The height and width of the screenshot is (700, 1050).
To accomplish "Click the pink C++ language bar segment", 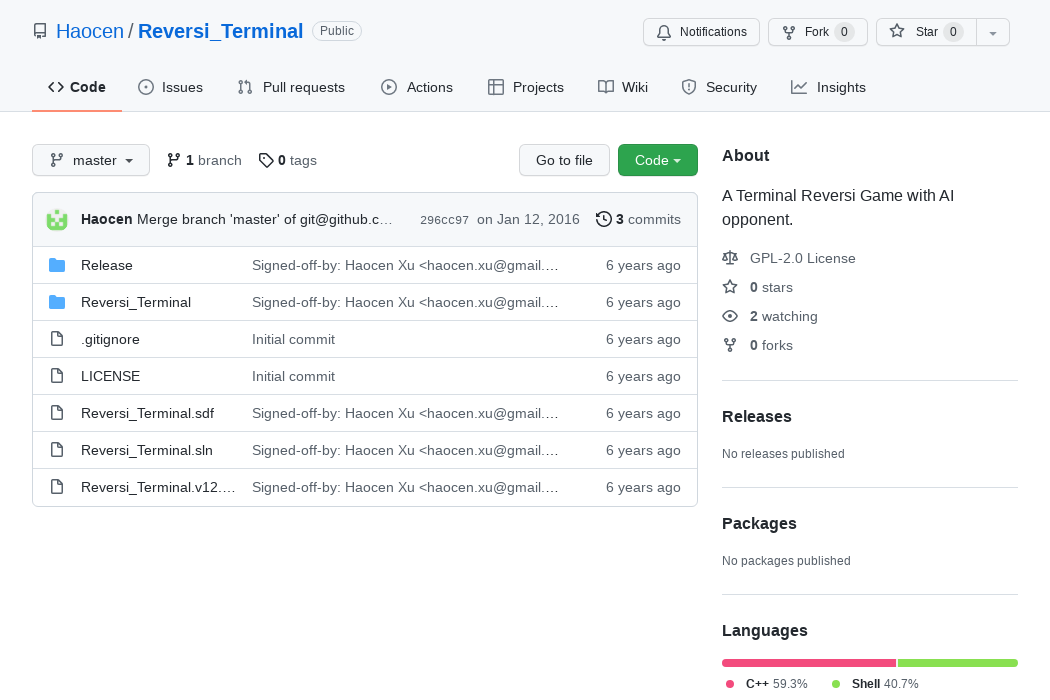I will pyautogui.click(x=808, y=663).
